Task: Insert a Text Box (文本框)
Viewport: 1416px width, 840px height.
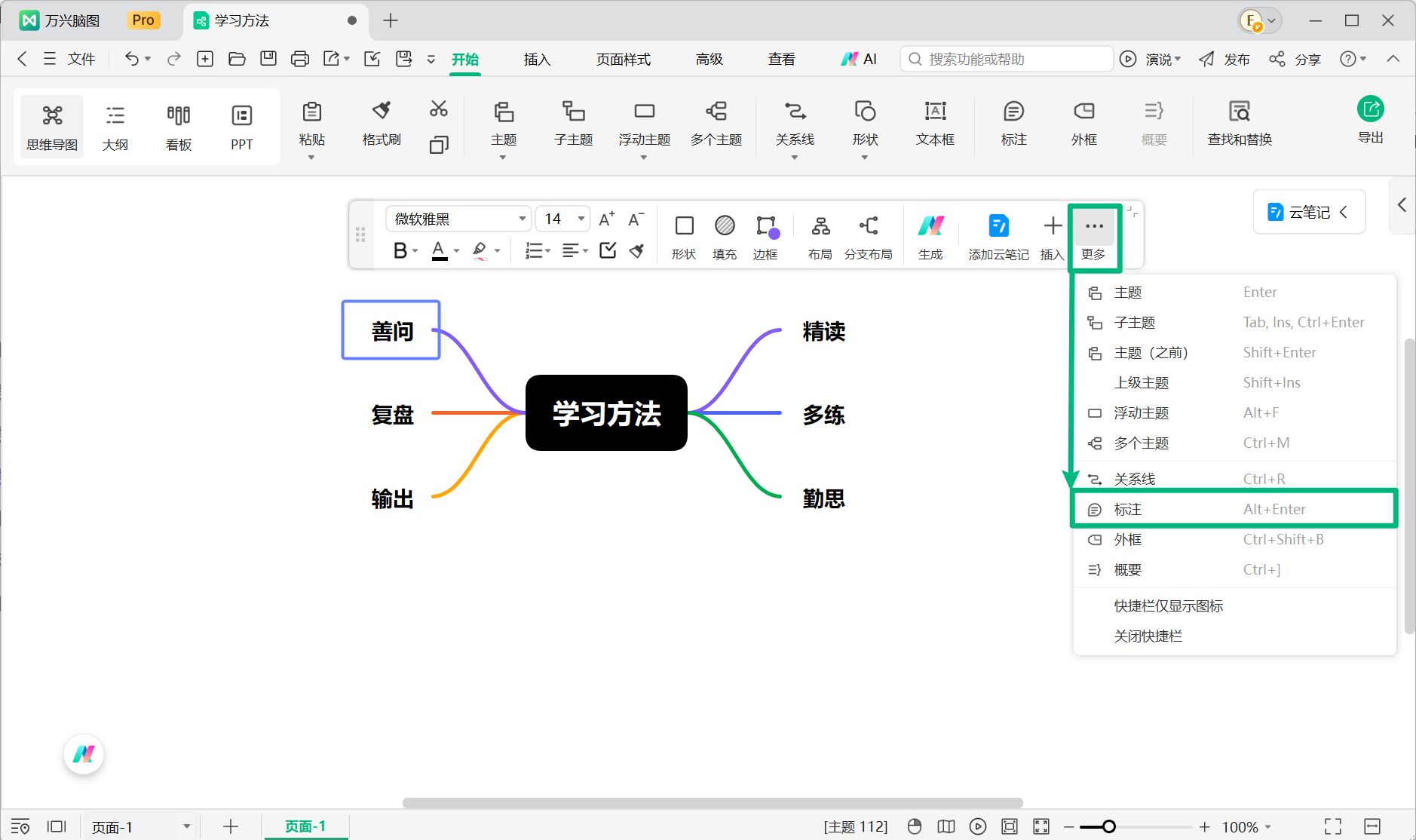Action: 935,123
